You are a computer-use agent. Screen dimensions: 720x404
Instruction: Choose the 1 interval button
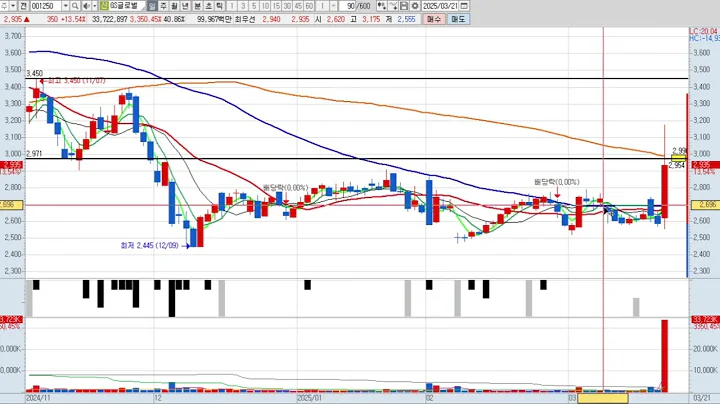coord(232,6)
